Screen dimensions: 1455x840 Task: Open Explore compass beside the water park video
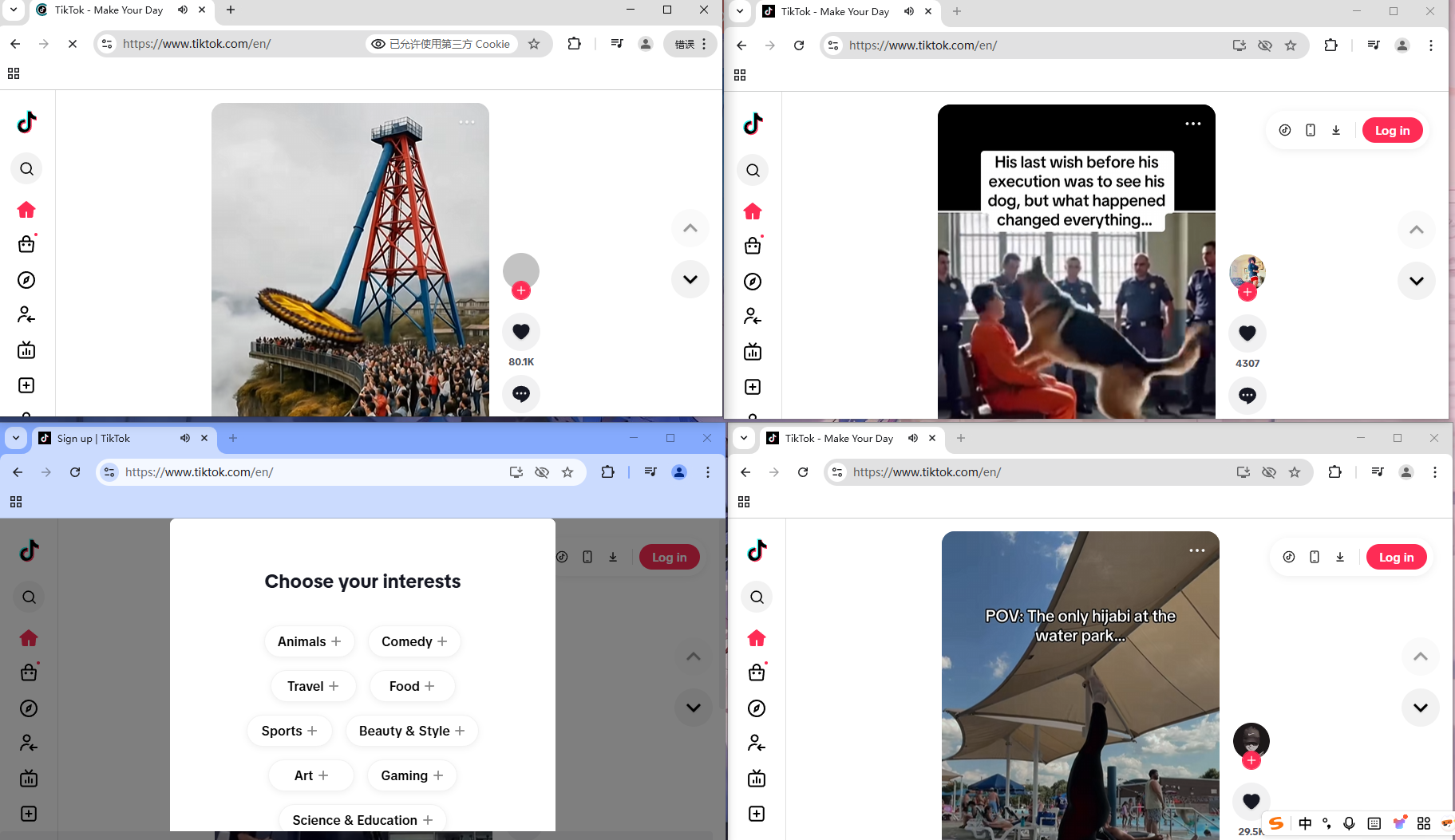[756, 708]
